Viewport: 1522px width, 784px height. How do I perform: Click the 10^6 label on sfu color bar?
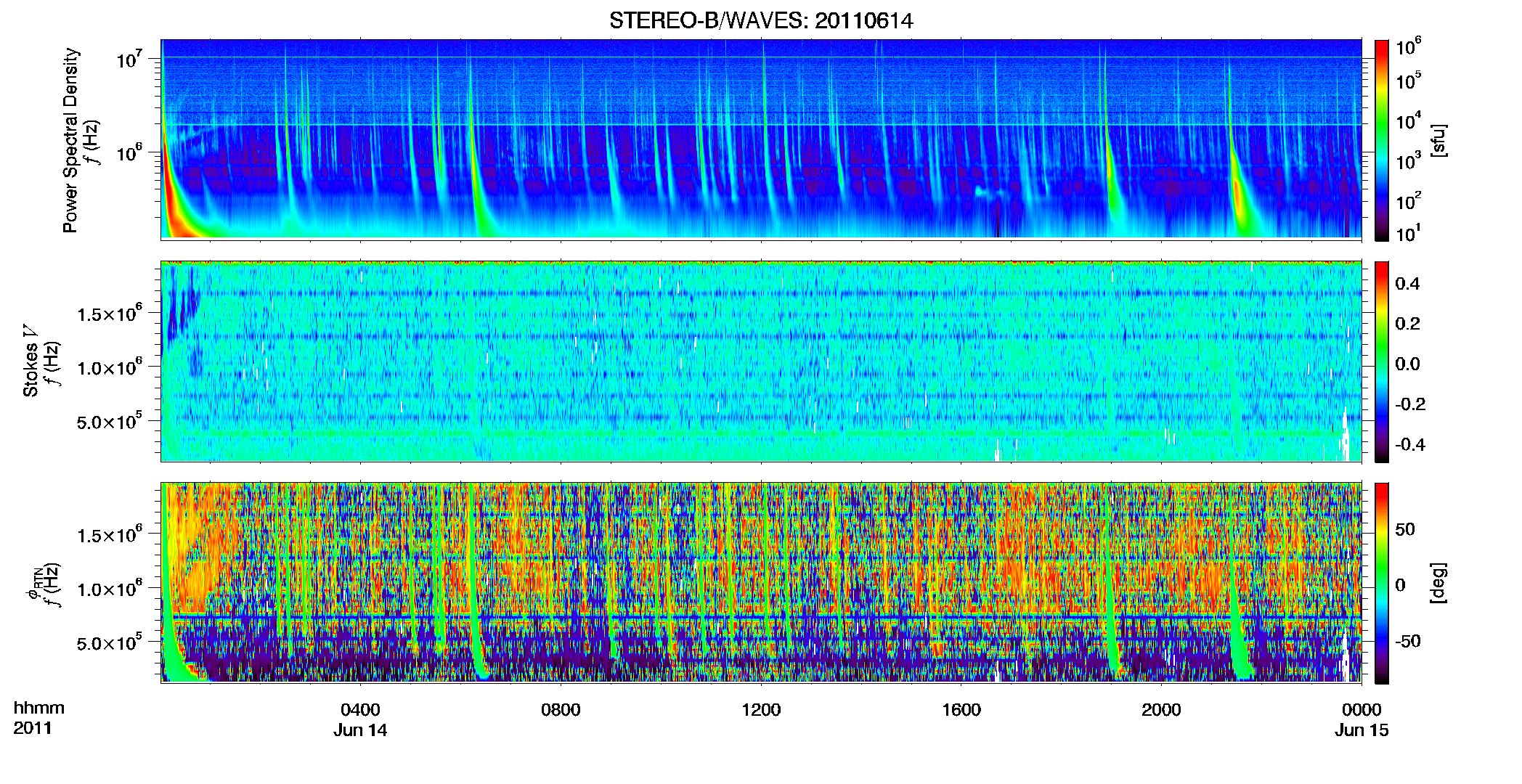pos(1408,46)
